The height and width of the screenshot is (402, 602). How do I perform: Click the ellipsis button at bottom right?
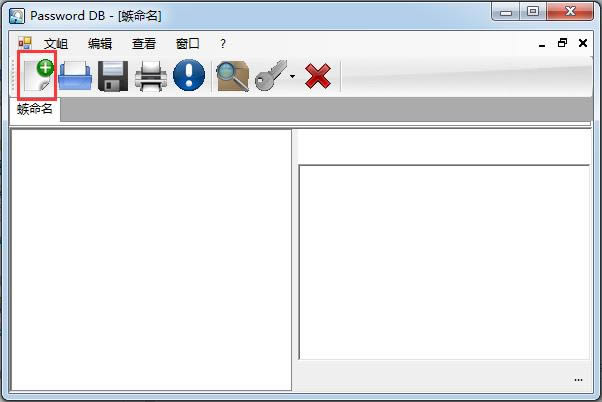pos(579,380)
